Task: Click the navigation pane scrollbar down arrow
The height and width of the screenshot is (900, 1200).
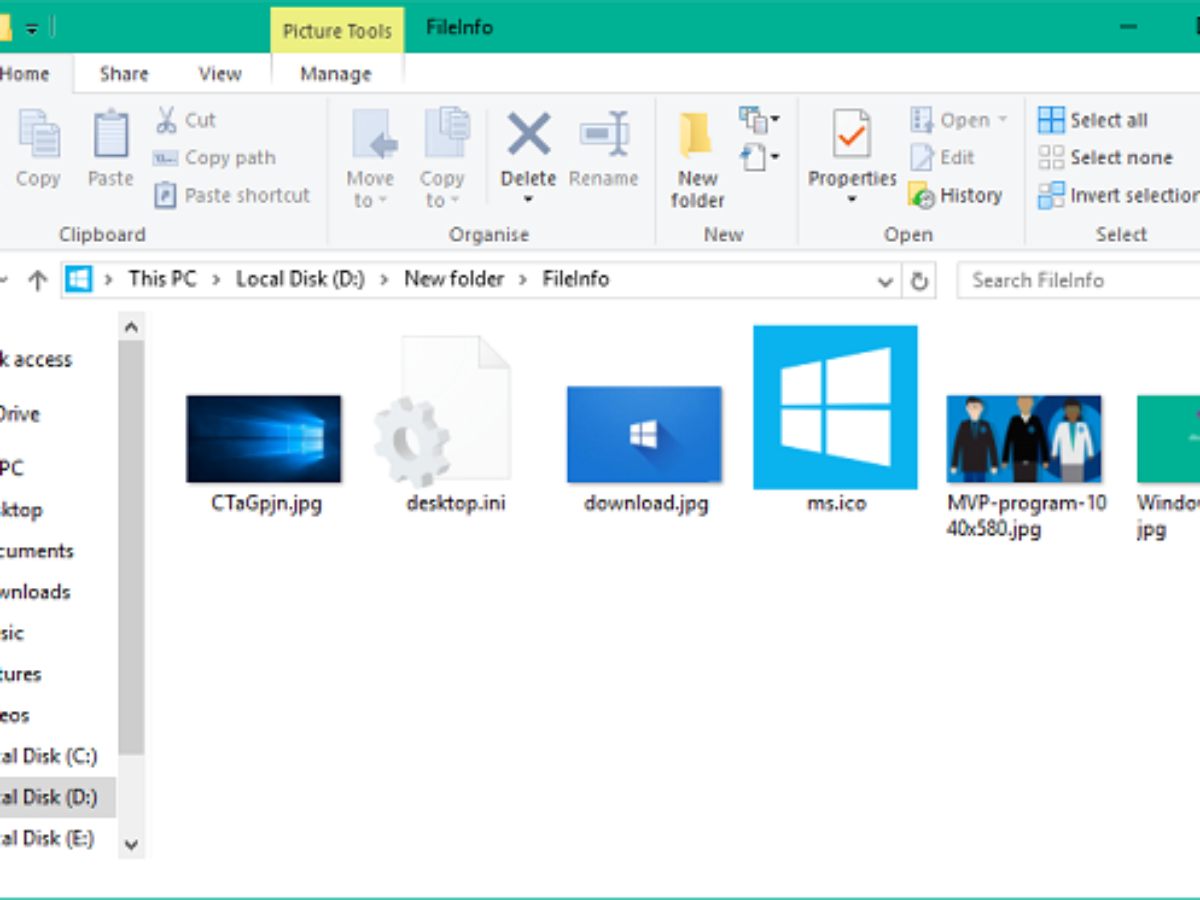Action: 131,844
